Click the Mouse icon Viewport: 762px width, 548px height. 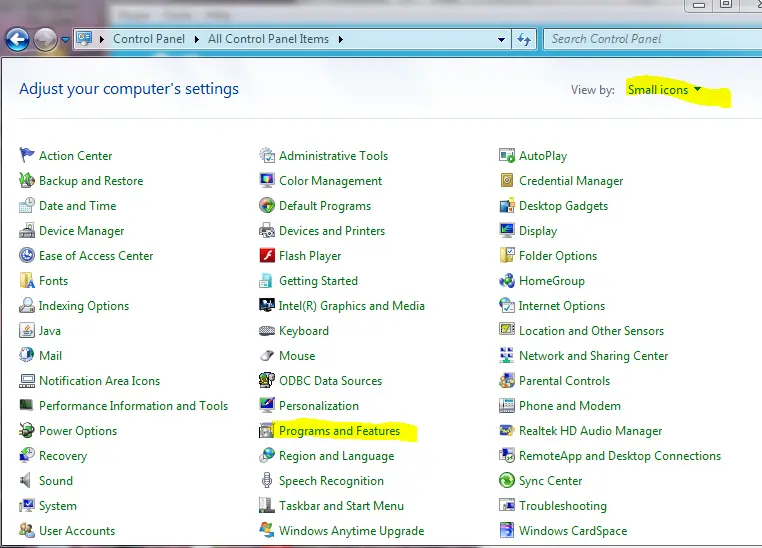tap(267, 355)
